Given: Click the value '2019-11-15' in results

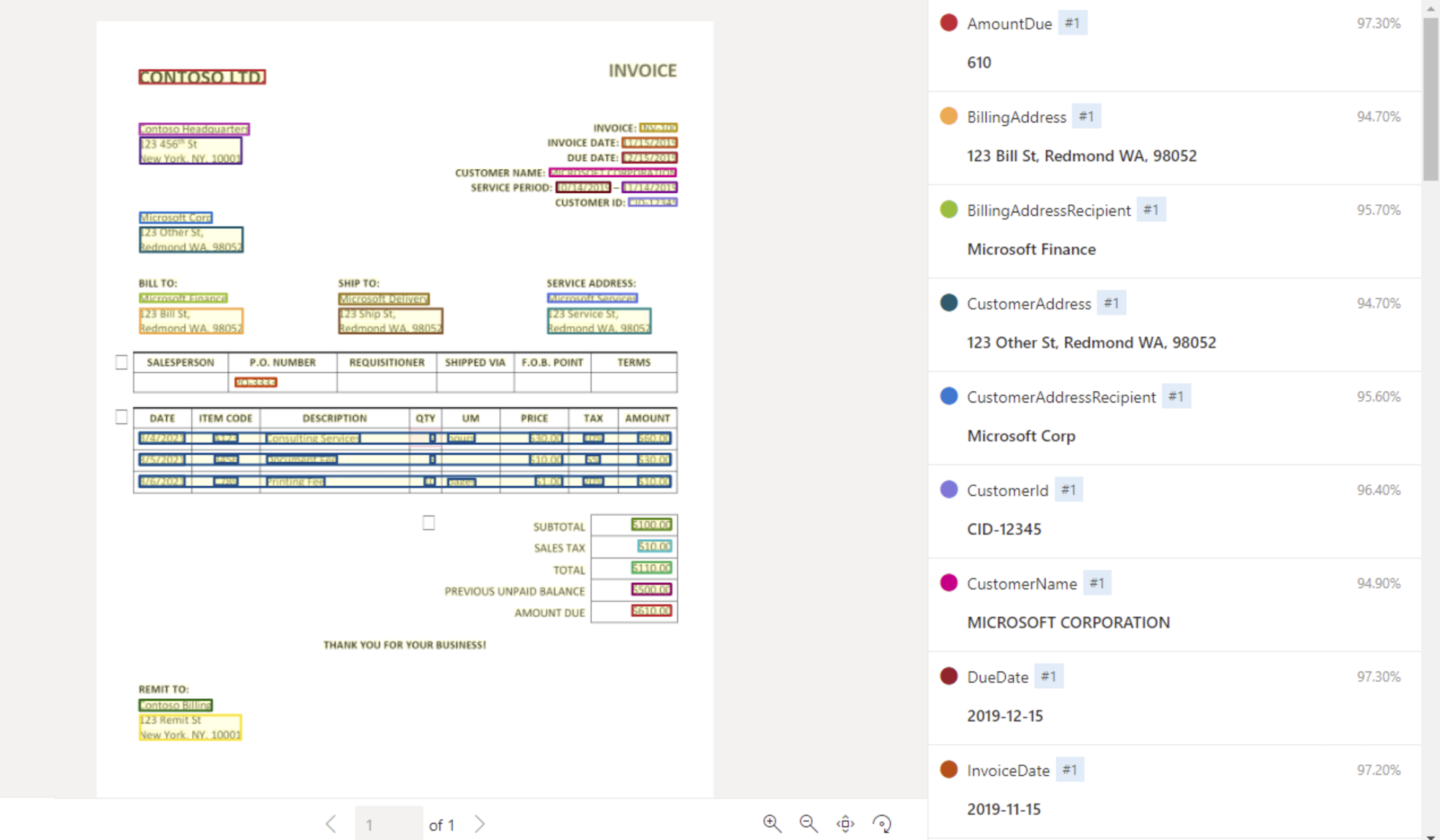Looking at the screenshot, I should (1004, 810).
